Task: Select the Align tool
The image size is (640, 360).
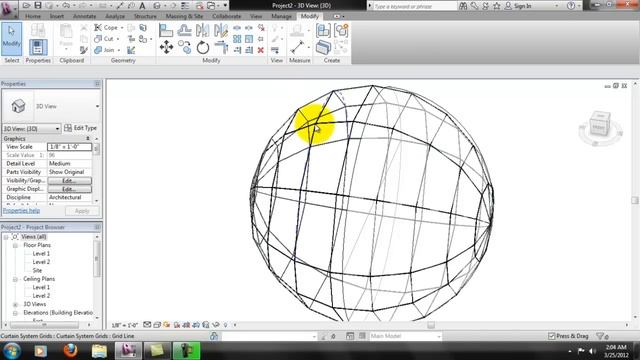Action: [166, 30]
